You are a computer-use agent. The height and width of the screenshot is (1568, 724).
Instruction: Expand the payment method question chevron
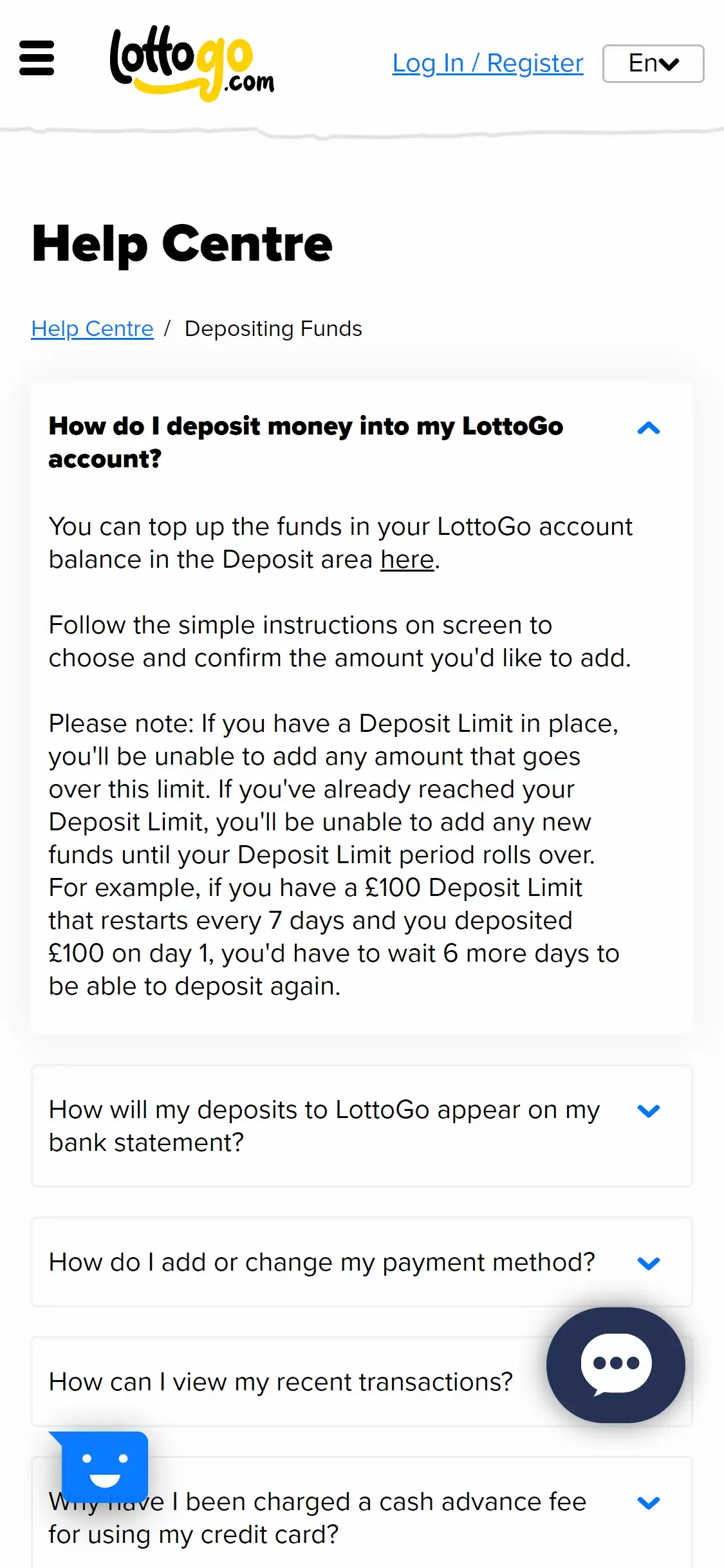(x=648, y=1263)
